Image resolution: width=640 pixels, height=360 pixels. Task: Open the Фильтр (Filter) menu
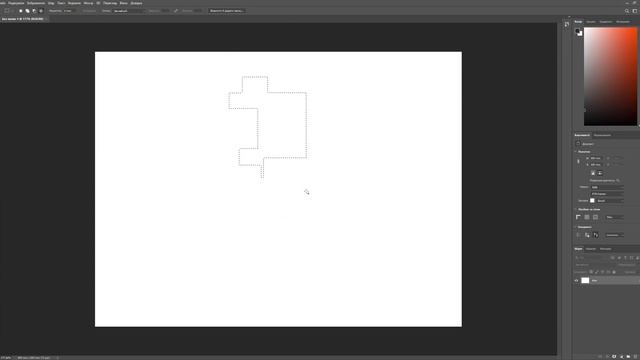tap(88, 3)
